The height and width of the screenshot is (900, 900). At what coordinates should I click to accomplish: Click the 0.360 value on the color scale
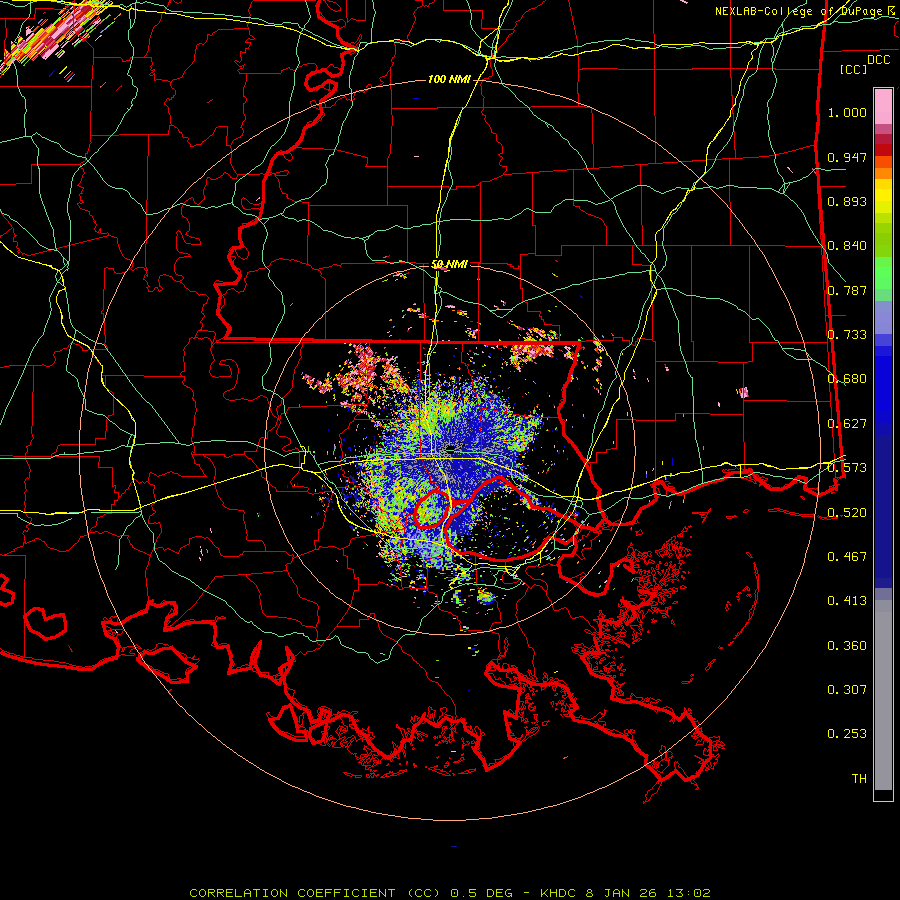[x=847, y=646]
